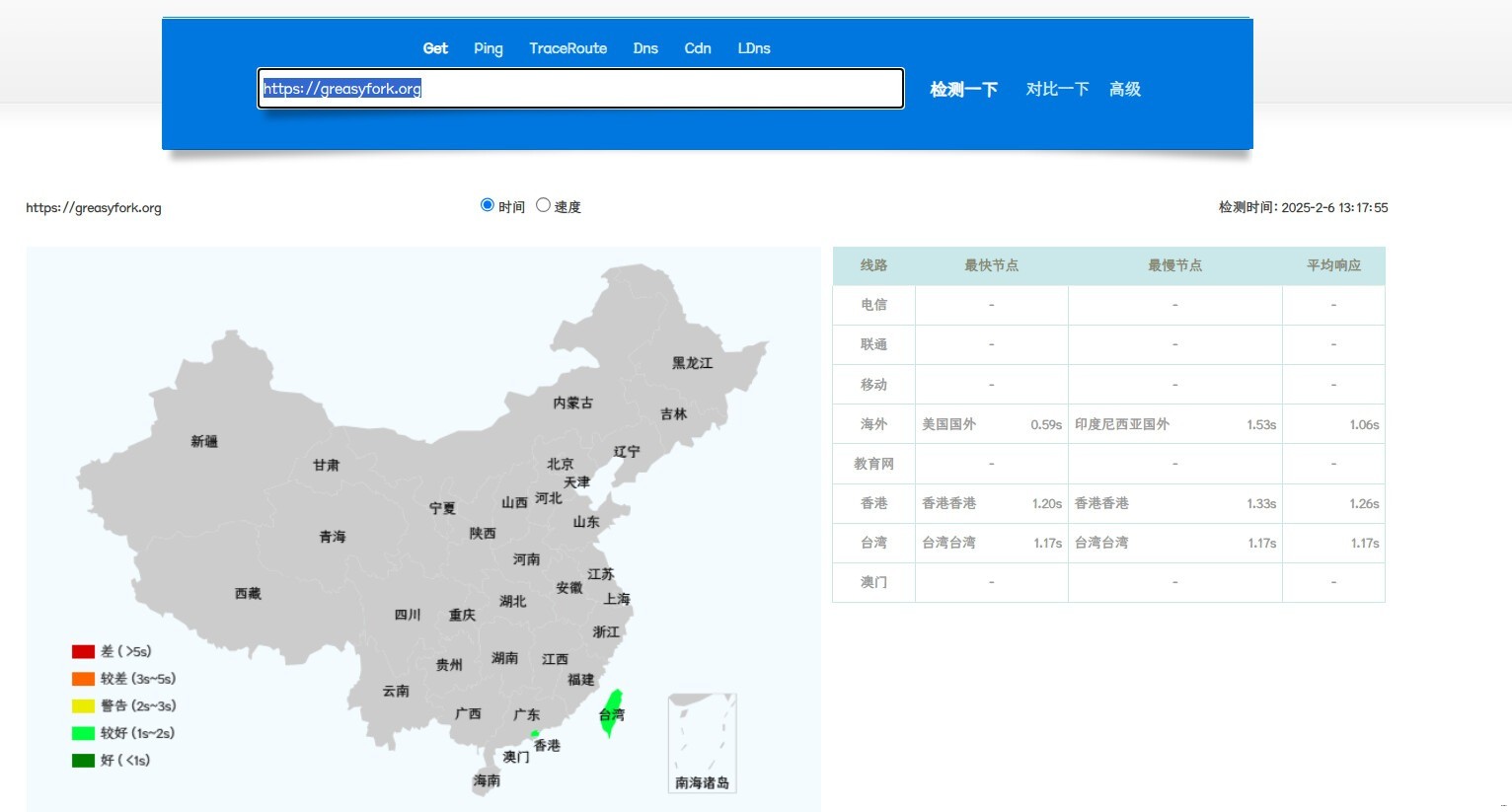Select the 时间 radio button

point(488,205)
